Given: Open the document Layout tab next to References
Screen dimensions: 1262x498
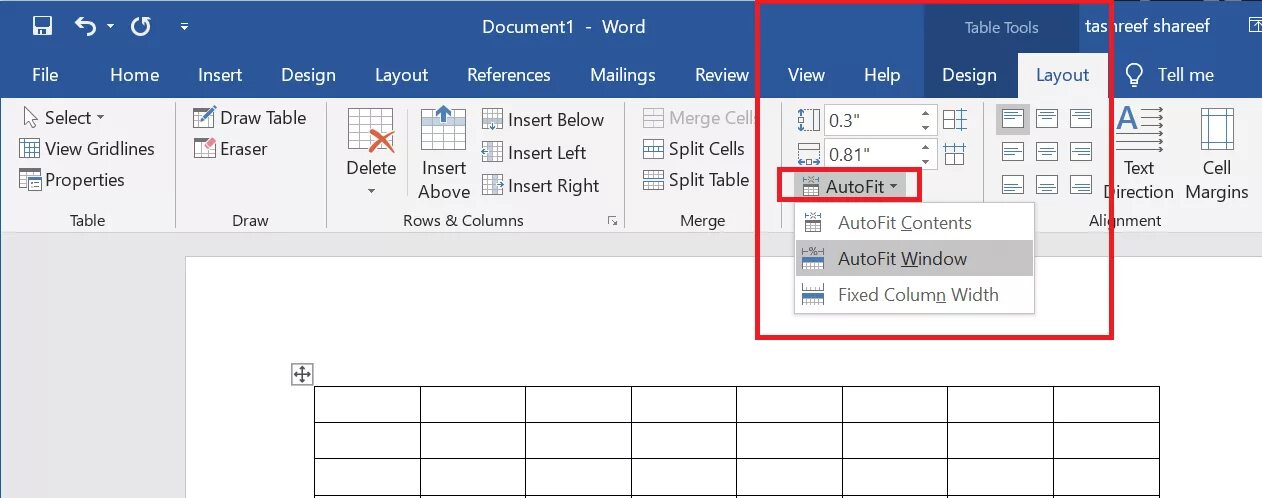Looking at the screenshot, I should point(401,75).
